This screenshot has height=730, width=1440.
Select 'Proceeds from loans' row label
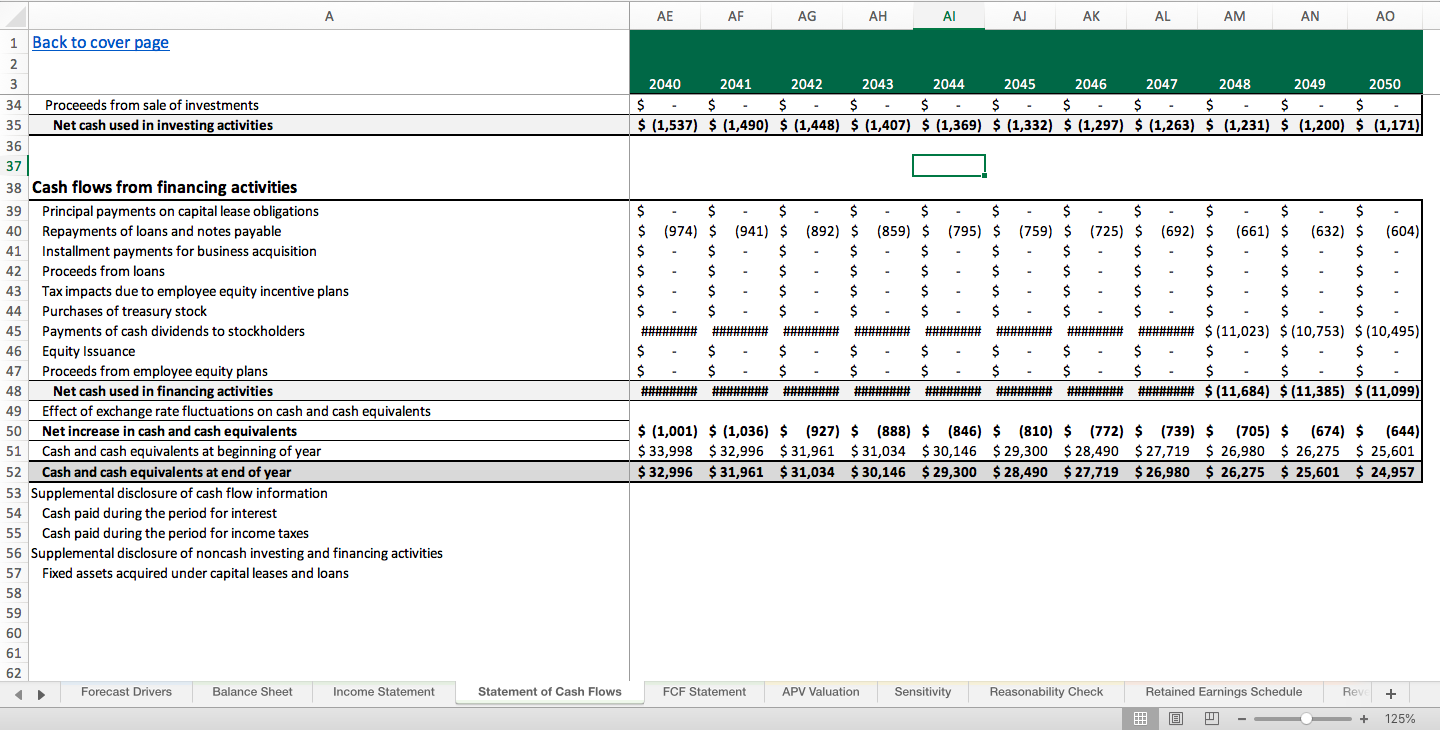click(103, 271)
